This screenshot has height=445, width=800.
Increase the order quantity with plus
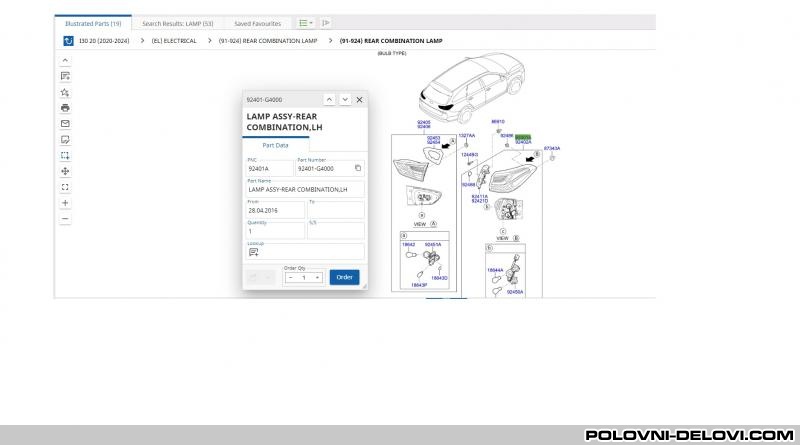(x=318, y=277)
